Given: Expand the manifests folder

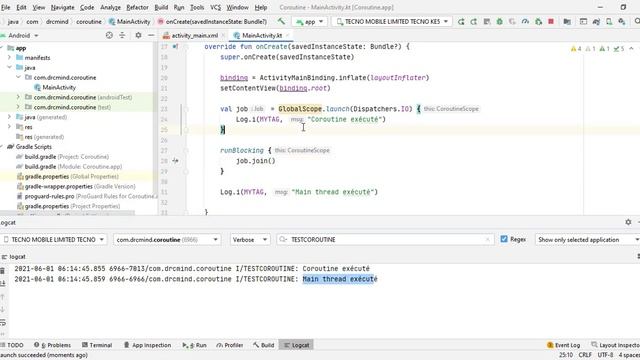Looking at the screenshot, I should tap(9, 58).
